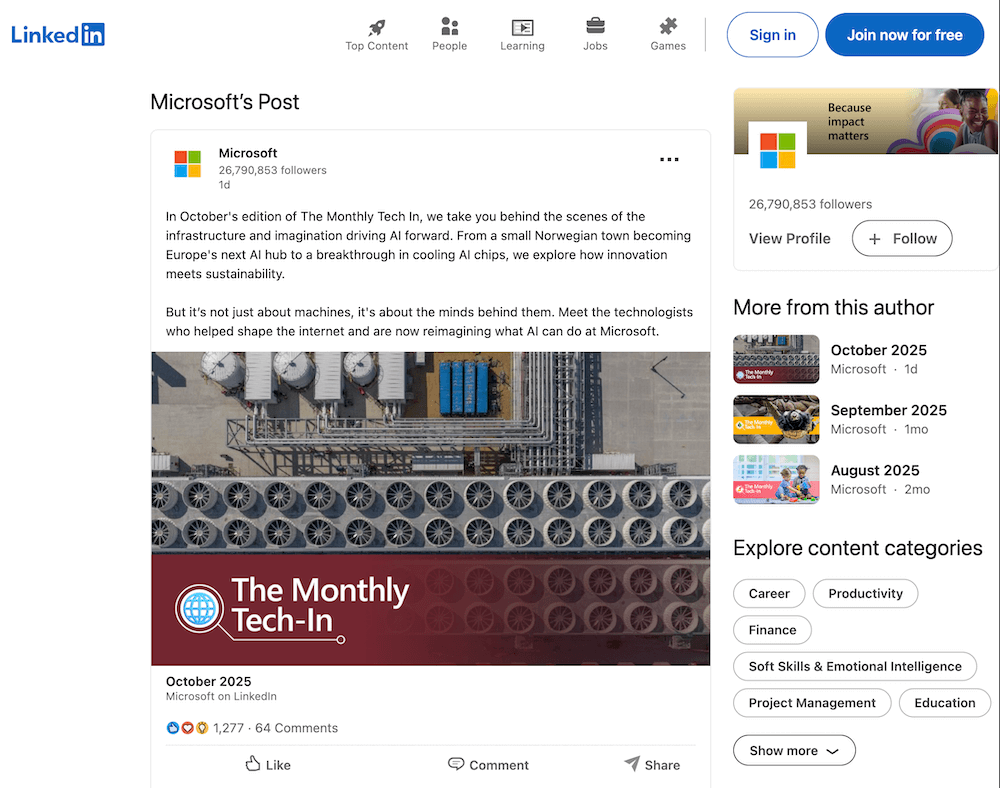This screenshot has height=788, width=1000.
Task: Share Microsoft's post
Action: click(652, 764)
